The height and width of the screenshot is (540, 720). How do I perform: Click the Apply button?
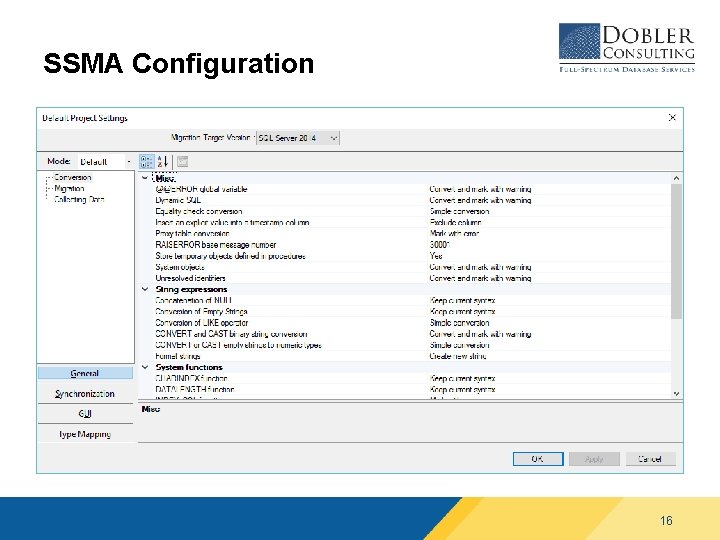click(594, 459)
